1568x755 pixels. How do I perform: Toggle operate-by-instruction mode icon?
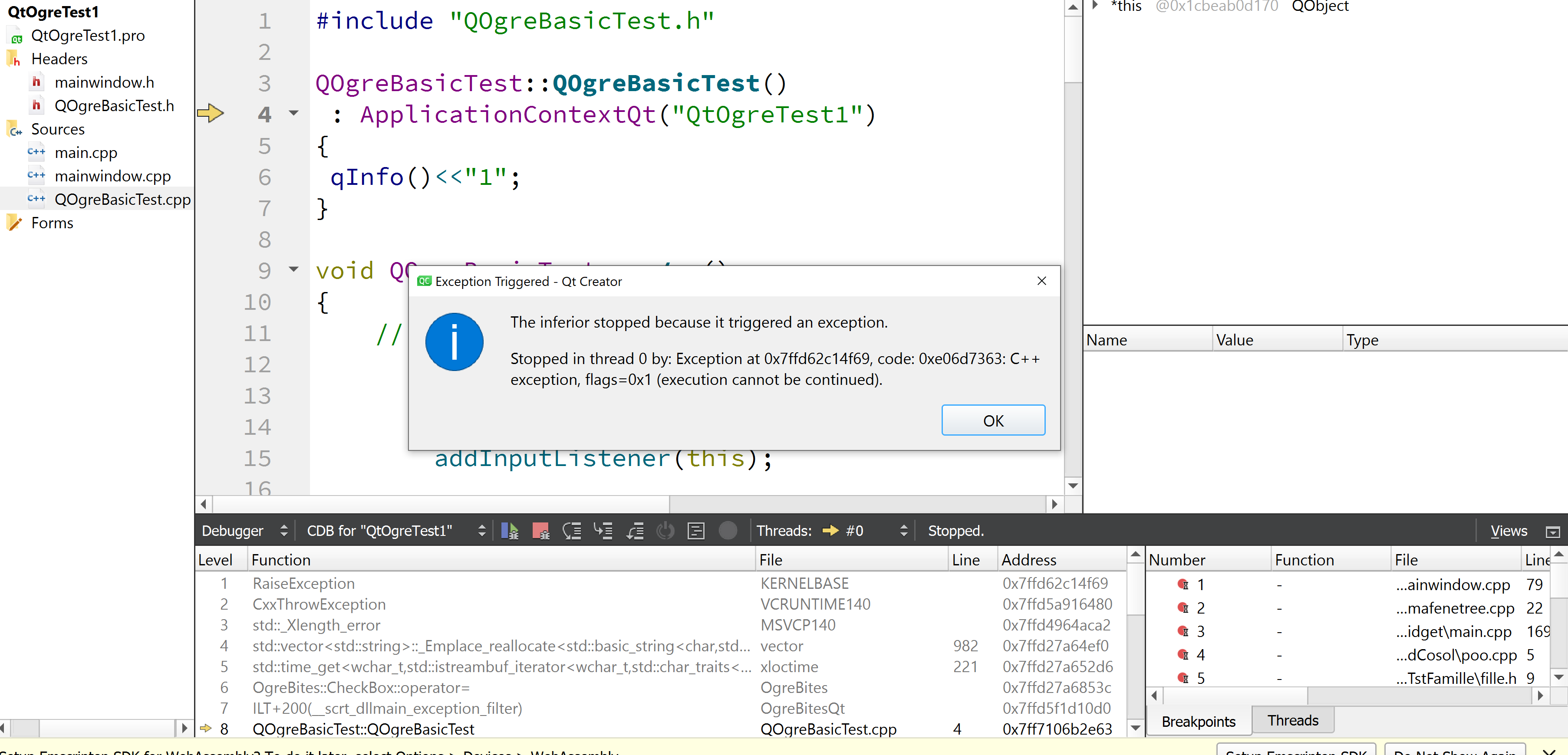coord(696,531)
